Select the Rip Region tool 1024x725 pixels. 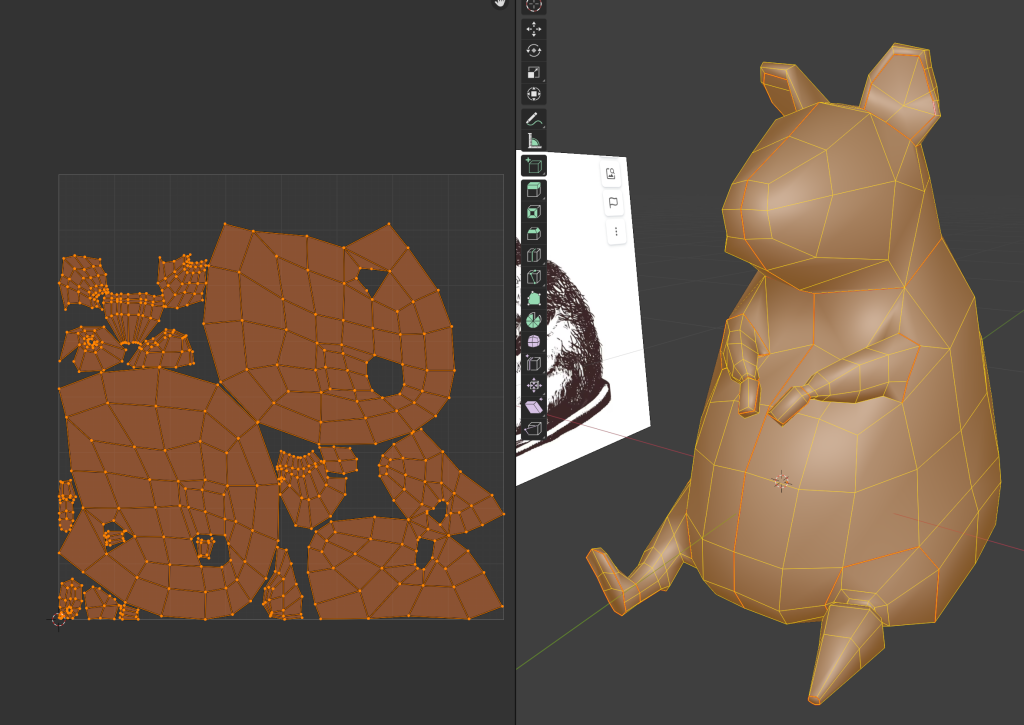pyautogui.click(x=534, y=428)
